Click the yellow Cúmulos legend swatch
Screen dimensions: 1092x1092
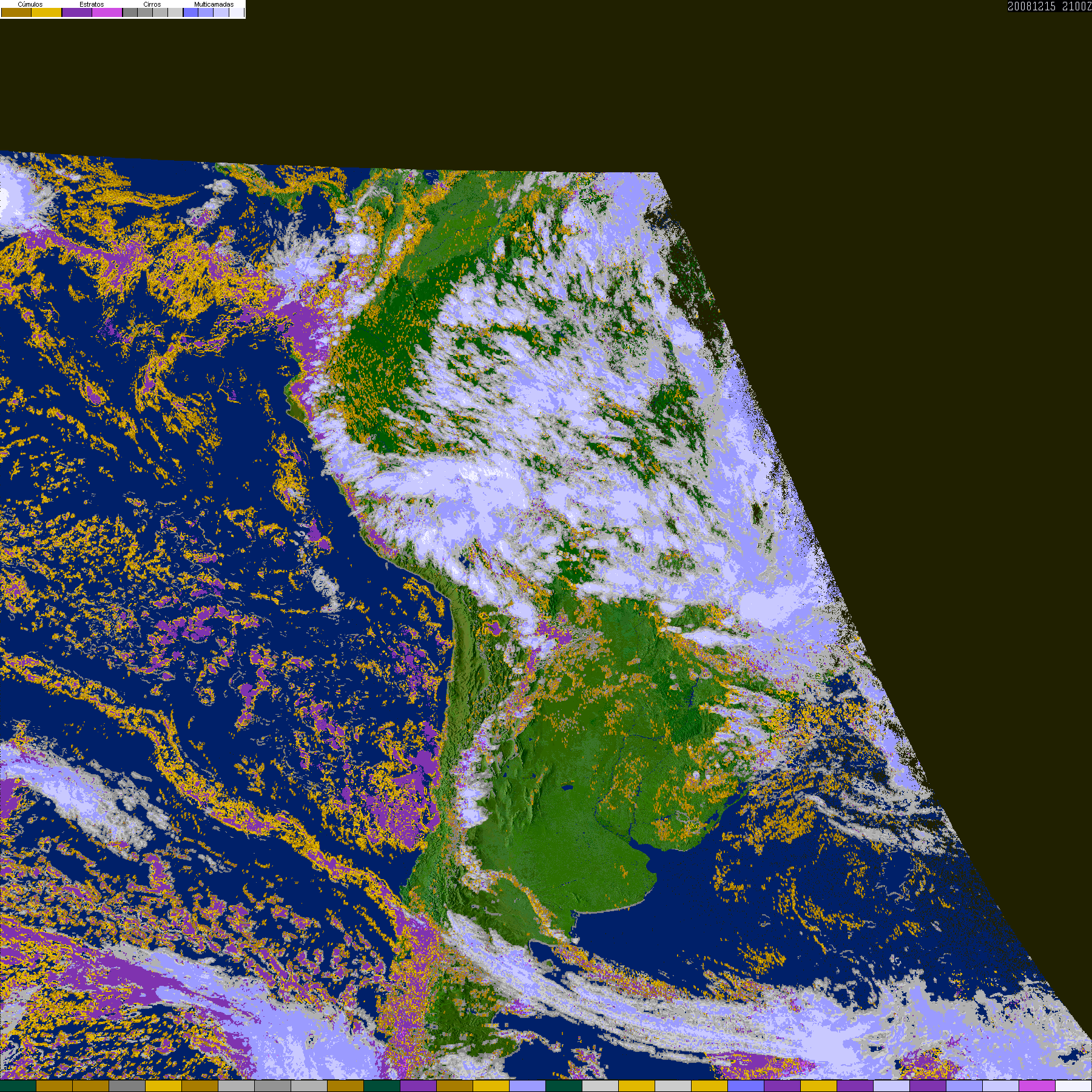(47, 12)
